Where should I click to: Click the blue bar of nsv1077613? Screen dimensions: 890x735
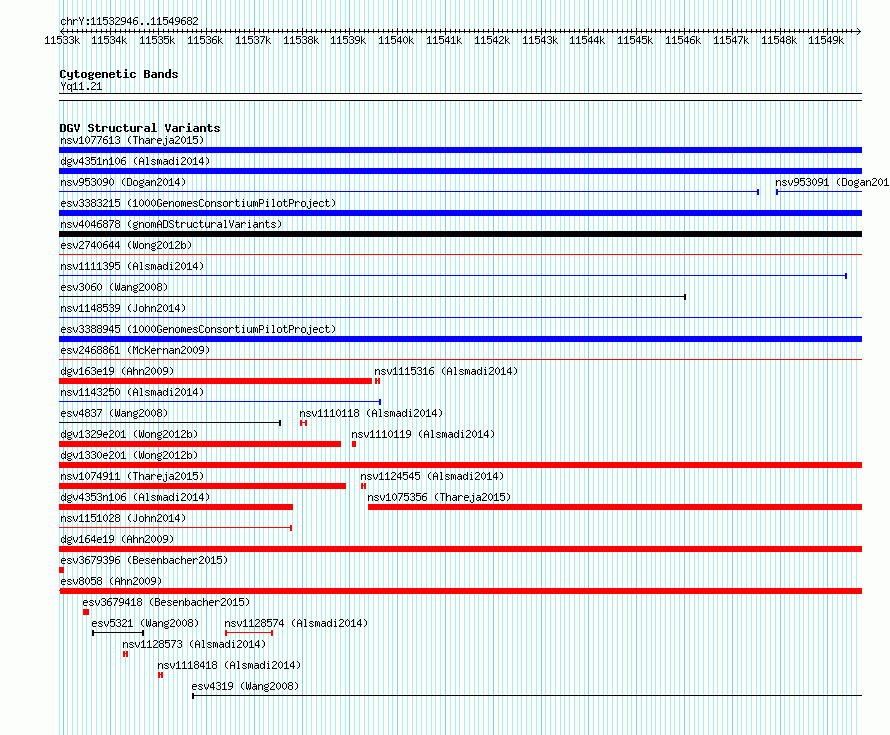click(460, 150)
